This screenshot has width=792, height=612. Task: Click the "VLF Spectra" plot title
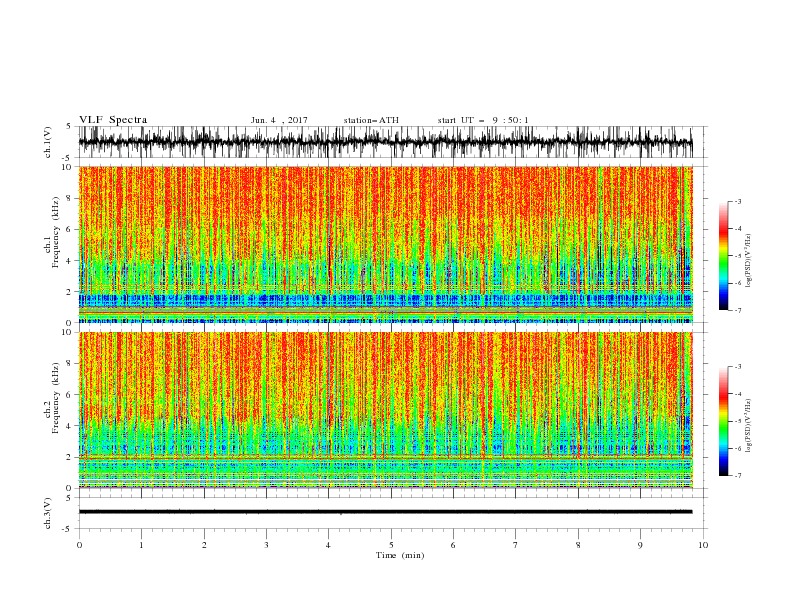[113, 120]
